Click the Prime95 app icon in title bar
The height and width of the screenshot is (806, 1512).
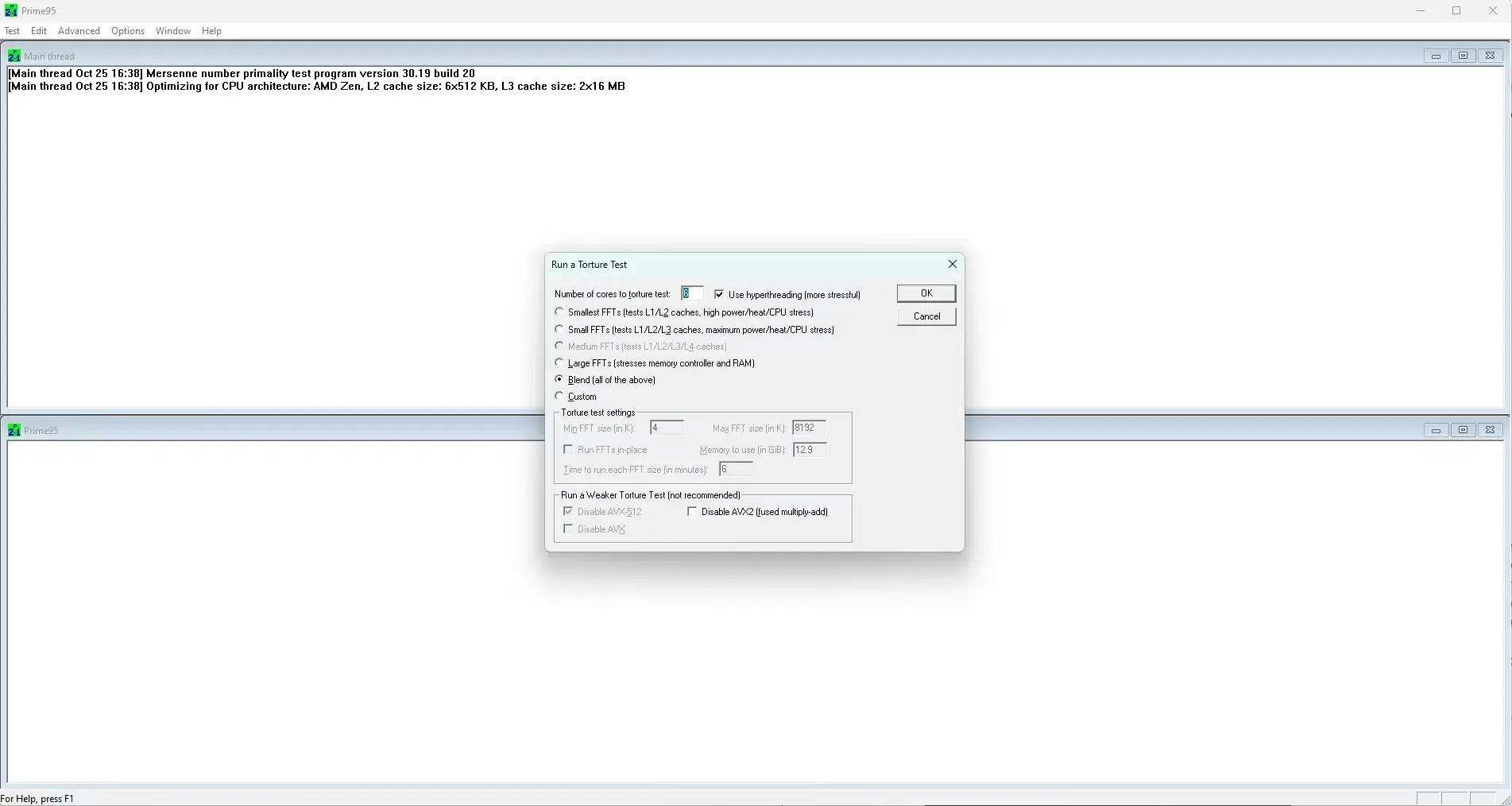[11, 10]
